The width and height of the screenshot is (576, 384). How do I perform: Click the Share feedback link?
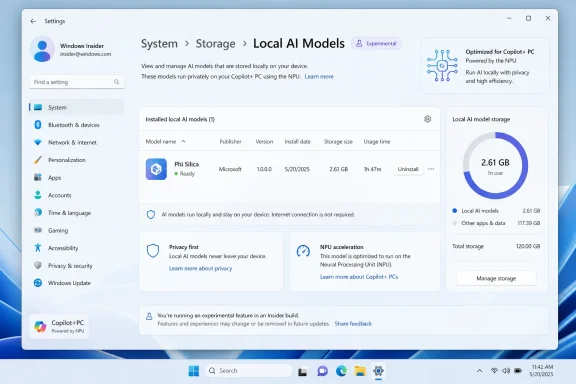[x=353, y=324]
